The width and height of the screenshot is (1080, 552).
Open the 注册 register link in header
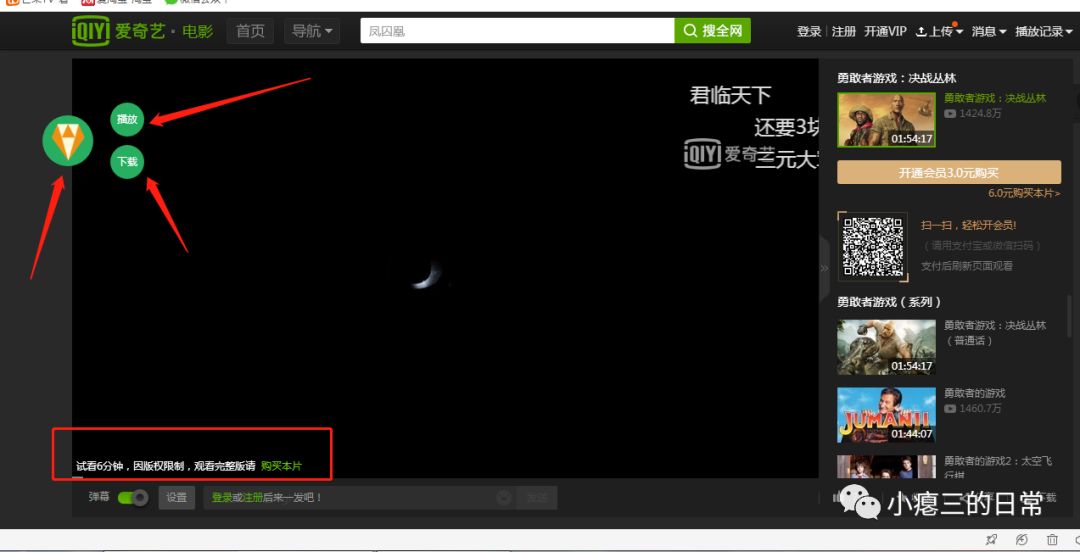click(844, 32)
